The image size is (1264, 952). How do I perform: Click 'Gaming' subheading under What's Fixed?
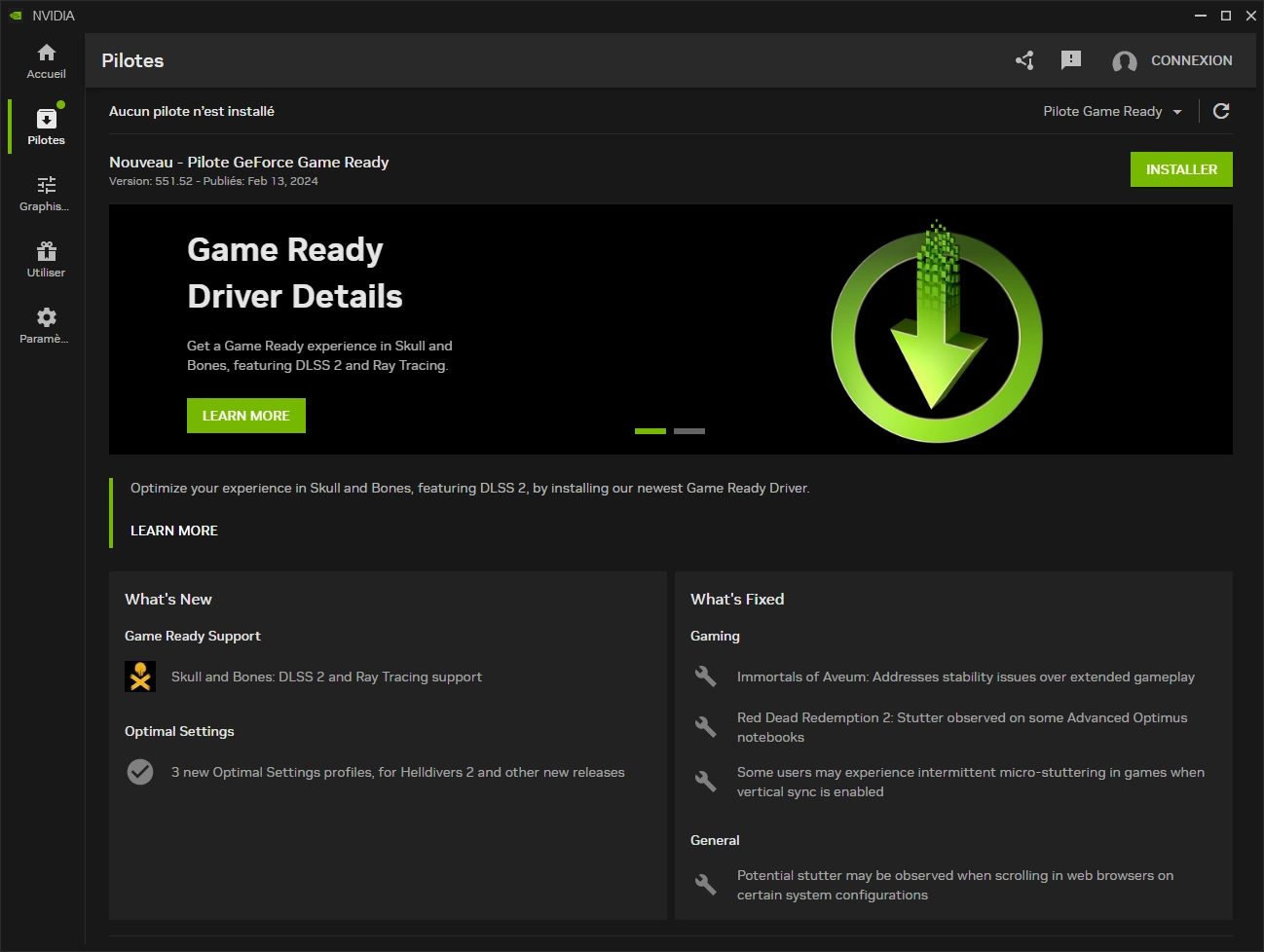(715, 636)
